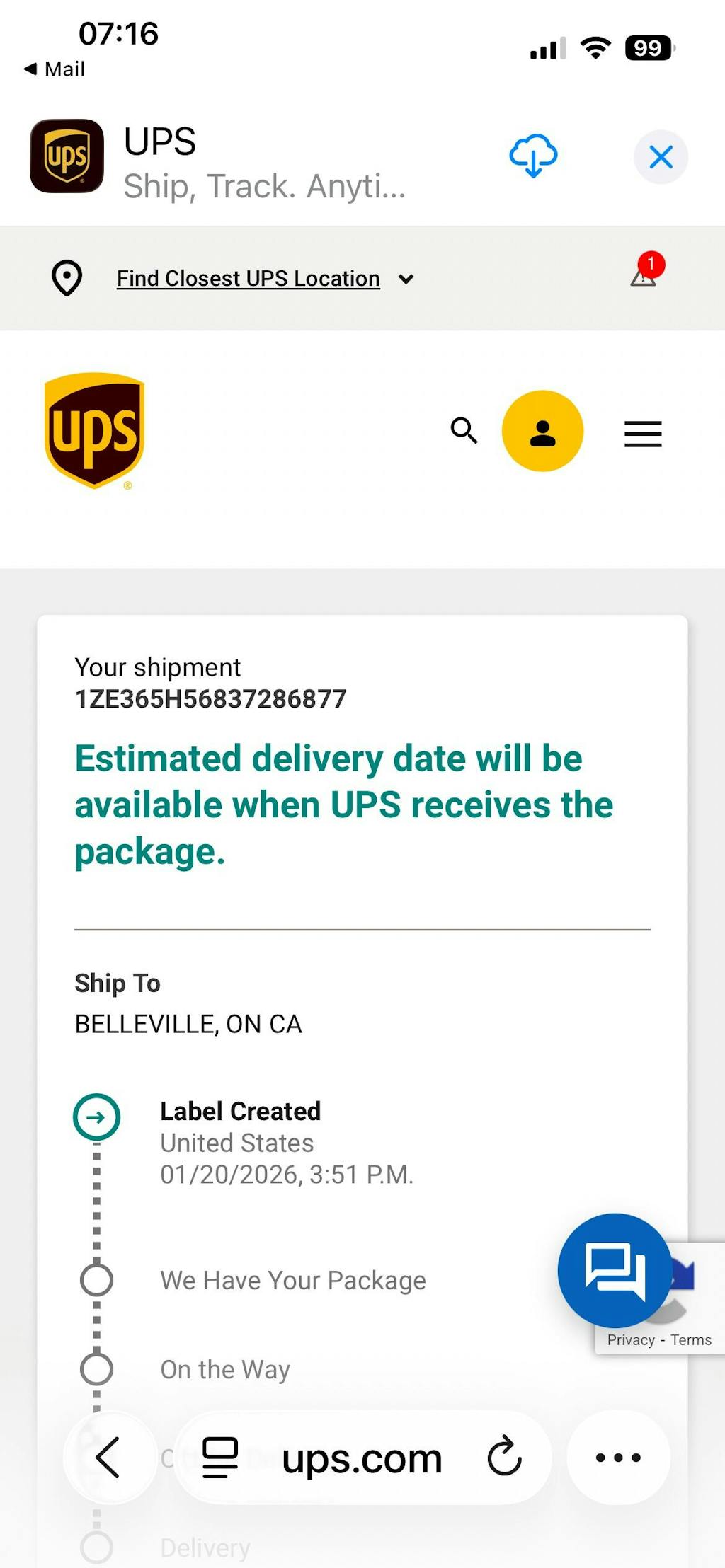Screen dimensions: 725x1568
Task: Tap the Label Created status marker
Action: point(96,1117)
